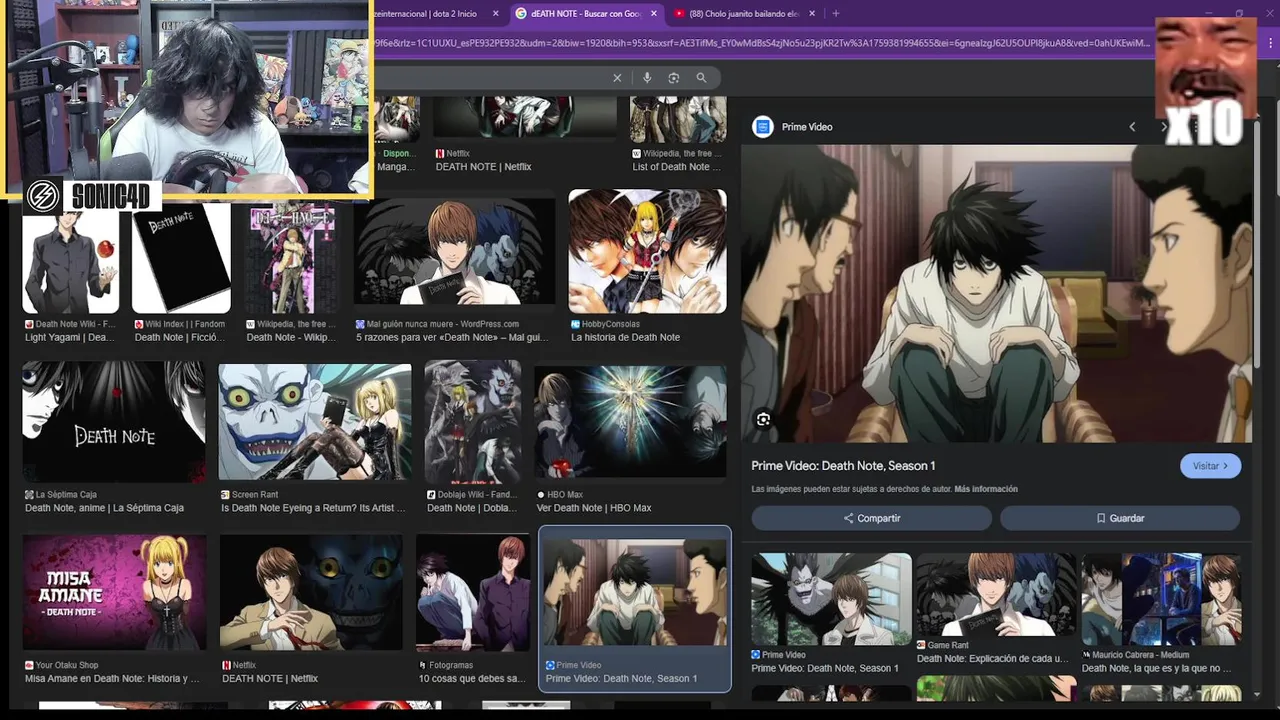Viewport: 1280px width, 720px height.
Task: Open related Mauricio Cabrera Medium thumbnail
Action: tap(1161, 600)
